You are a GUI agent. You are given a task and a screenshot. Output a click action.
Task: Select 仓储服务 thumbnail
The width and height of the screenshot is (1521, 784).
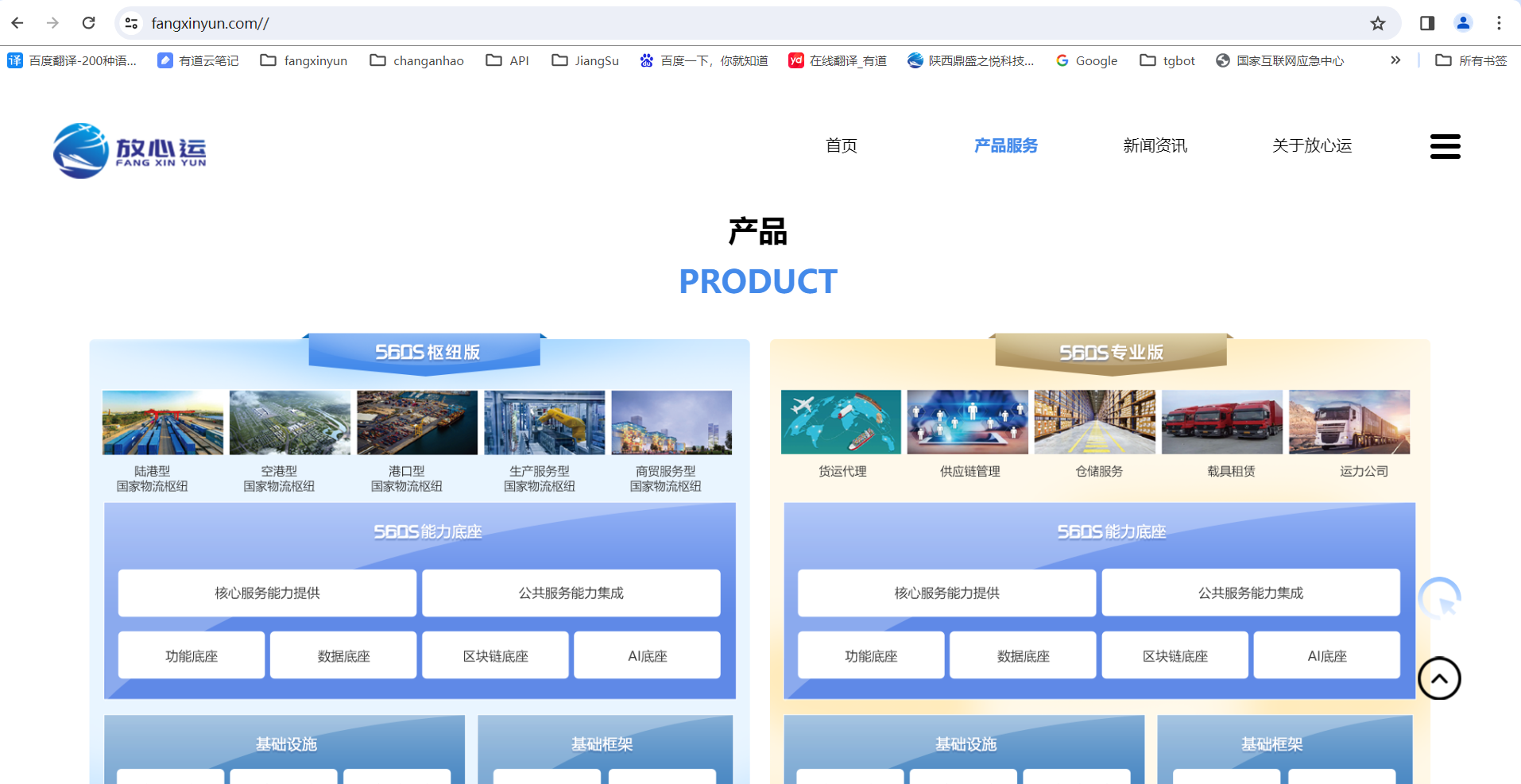(1095, 422)
